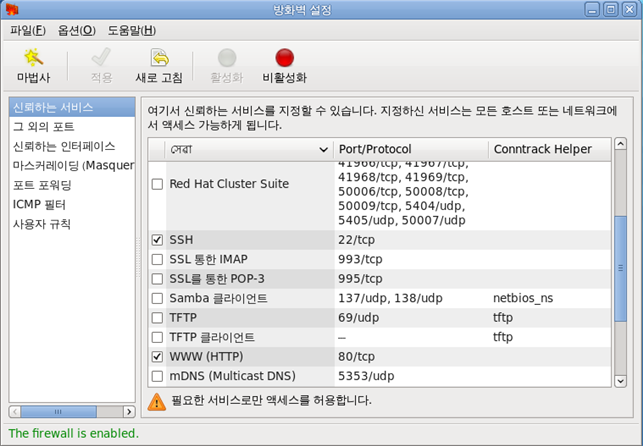This screenshot has width=643, height=446.
Task: Sort by the service column header arrow
Action: point(324,150)
